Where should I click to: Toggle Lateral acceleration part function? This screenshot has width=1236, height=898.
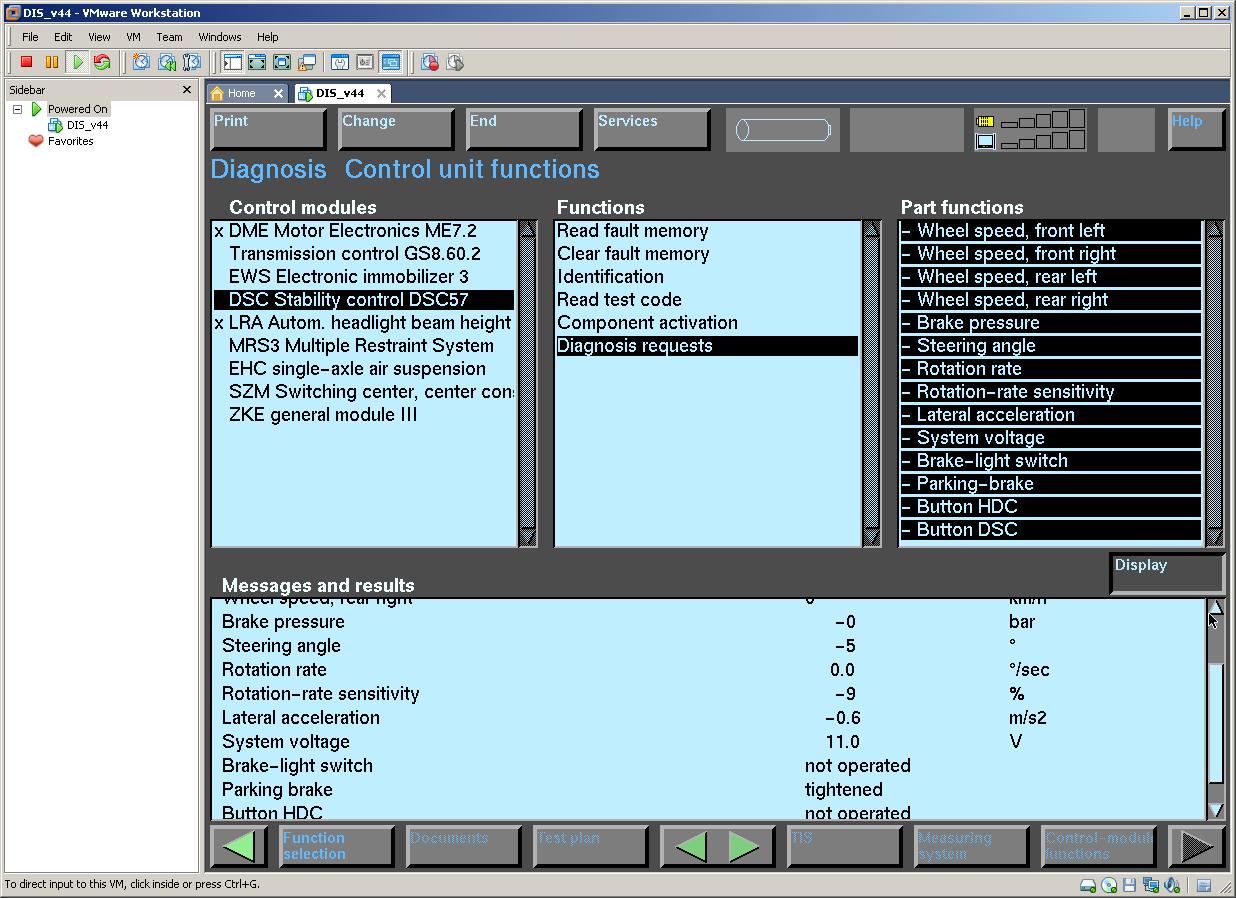(1050, 415)
